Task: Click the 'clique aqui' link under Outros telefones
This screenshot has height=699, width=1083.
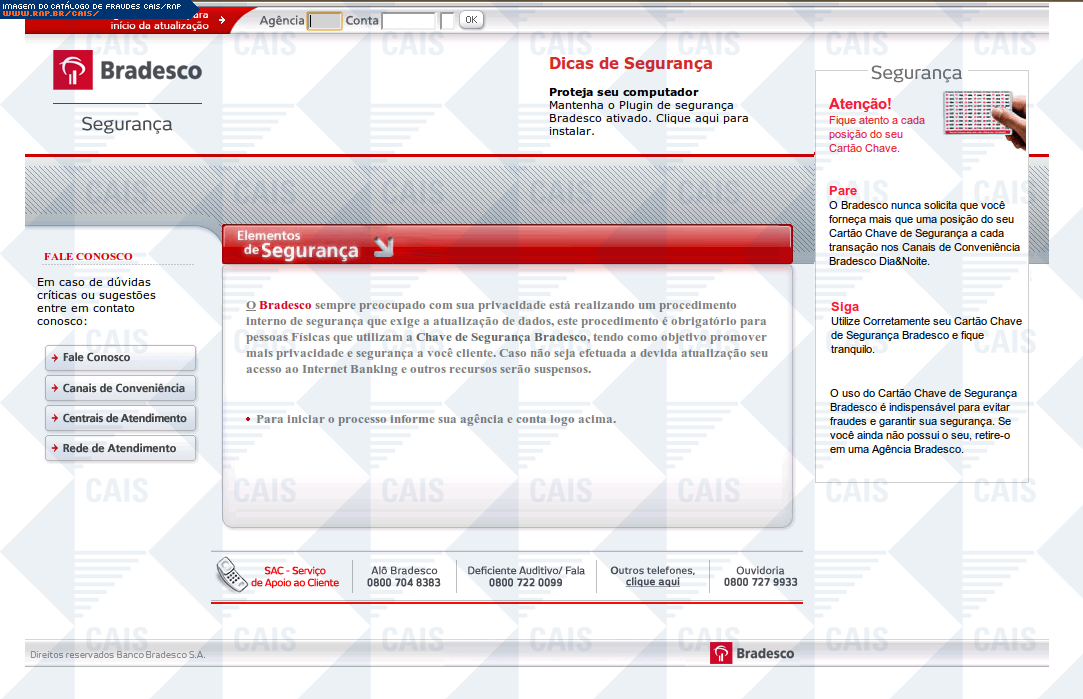Action: pos(652,582)
